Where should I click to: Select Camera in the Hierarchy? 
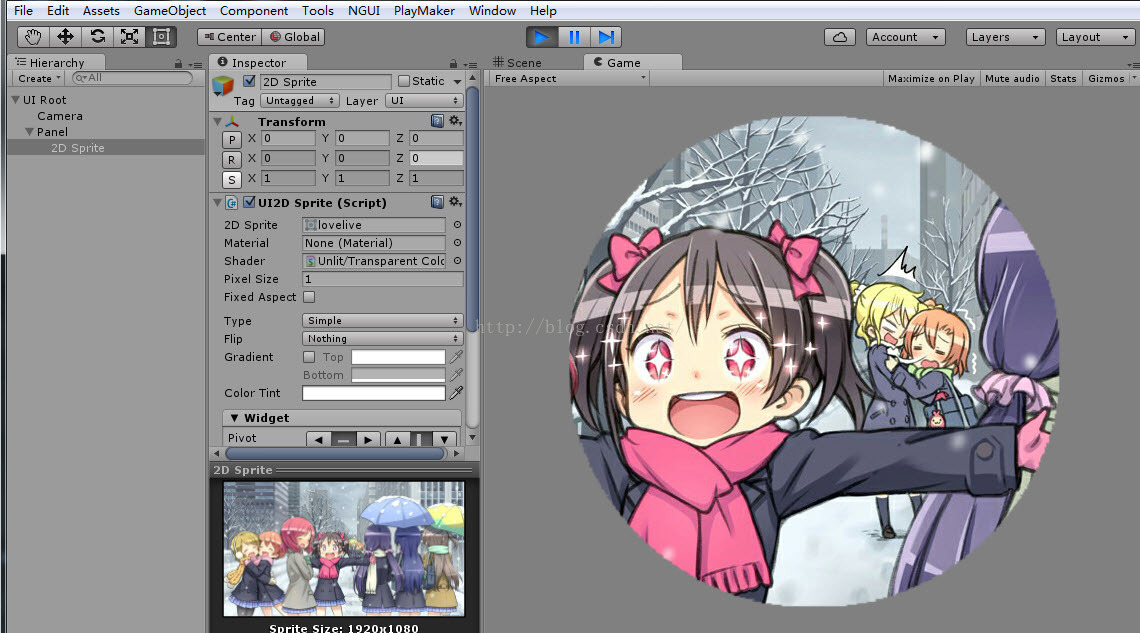60,116
